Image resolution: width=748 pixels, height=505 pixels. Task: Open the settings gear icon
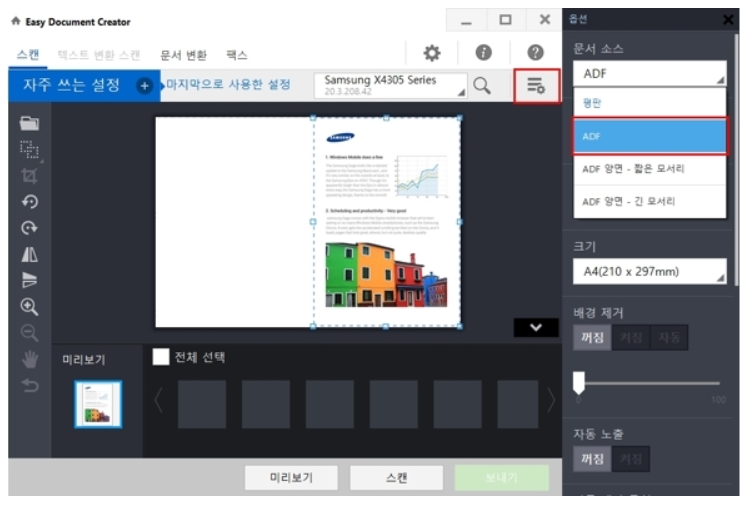pyautogui.click(x=432, y=53)
